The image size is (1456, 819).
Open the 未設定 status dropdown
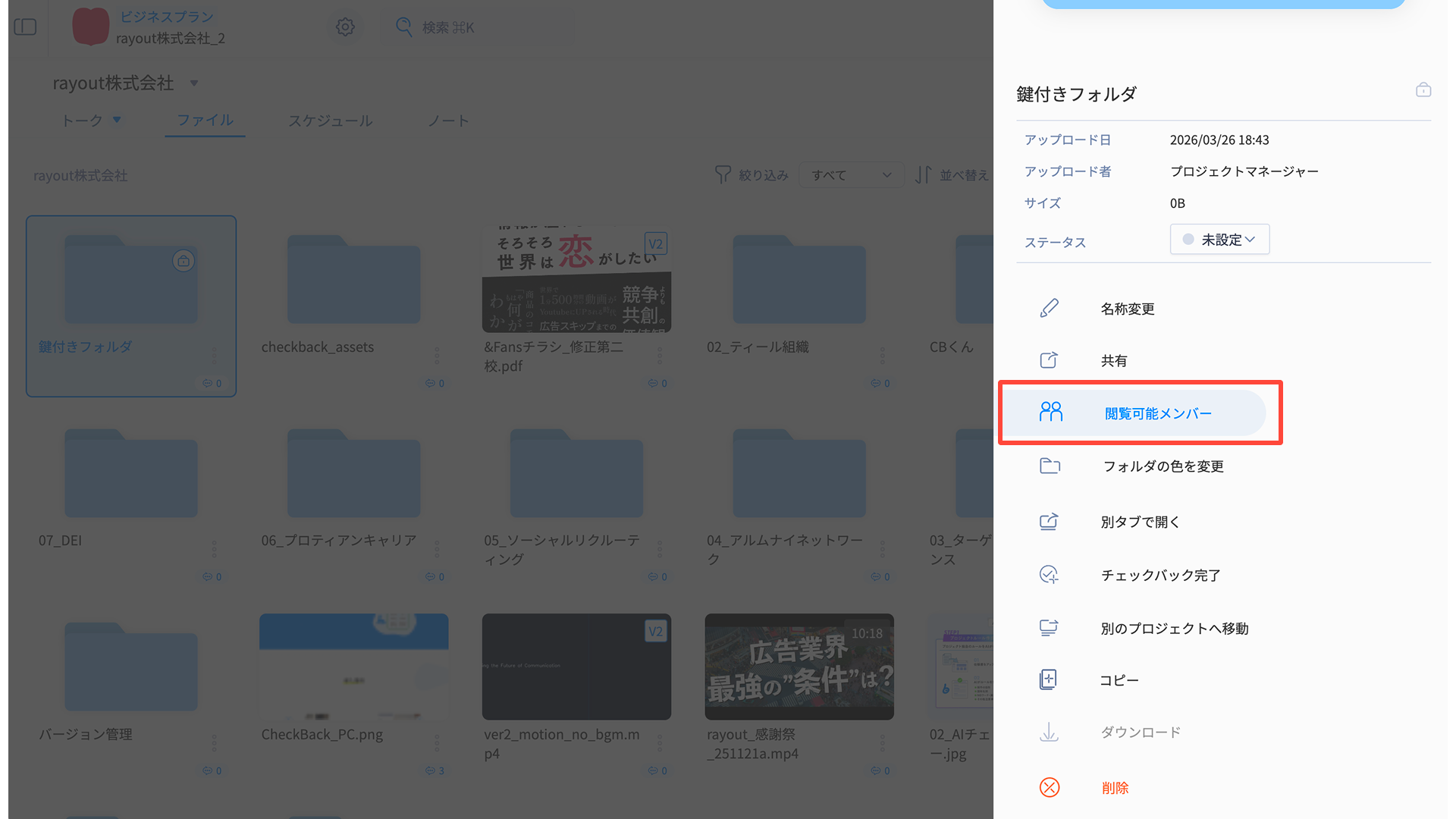pyautogui.click(x=1219, y=240)
